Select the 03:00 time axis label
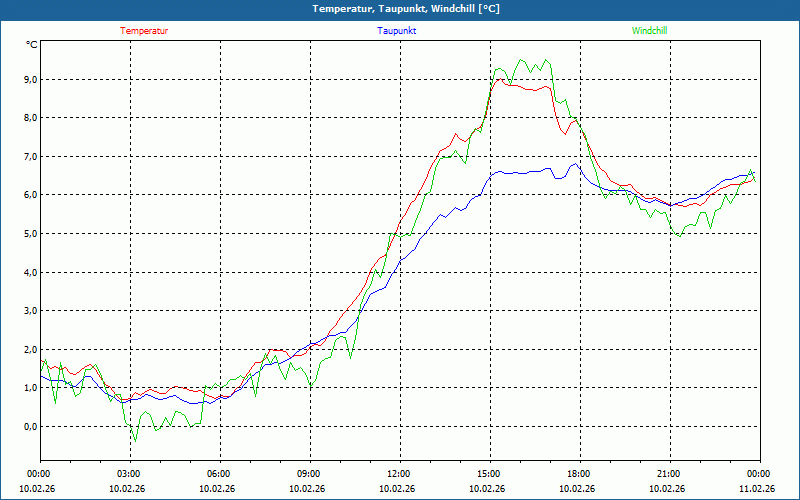 (x=129, y=474)
